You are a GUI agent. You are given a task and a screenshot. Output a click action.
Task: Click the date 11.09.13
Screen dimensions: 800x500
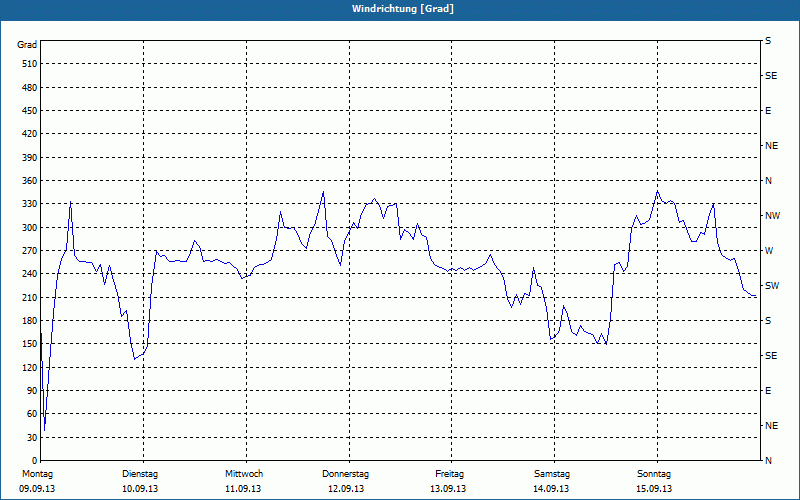coord(243,489)
